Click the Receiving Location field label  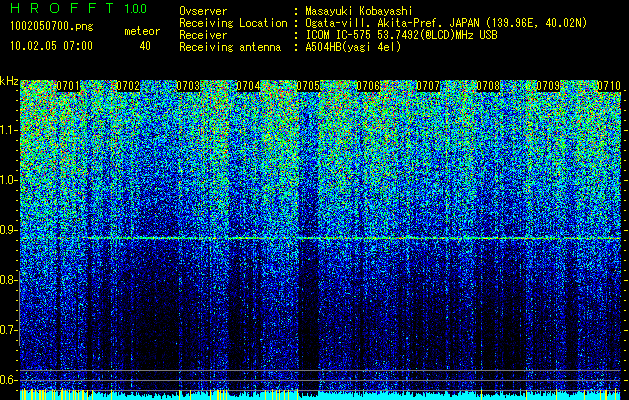point(233,23)
